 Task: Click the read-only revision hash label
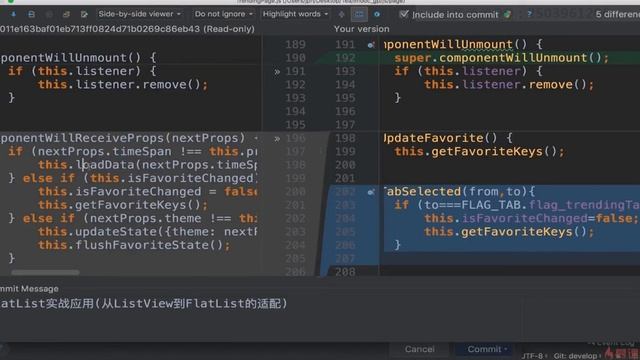pyautogui.click(x=127, y=29)
